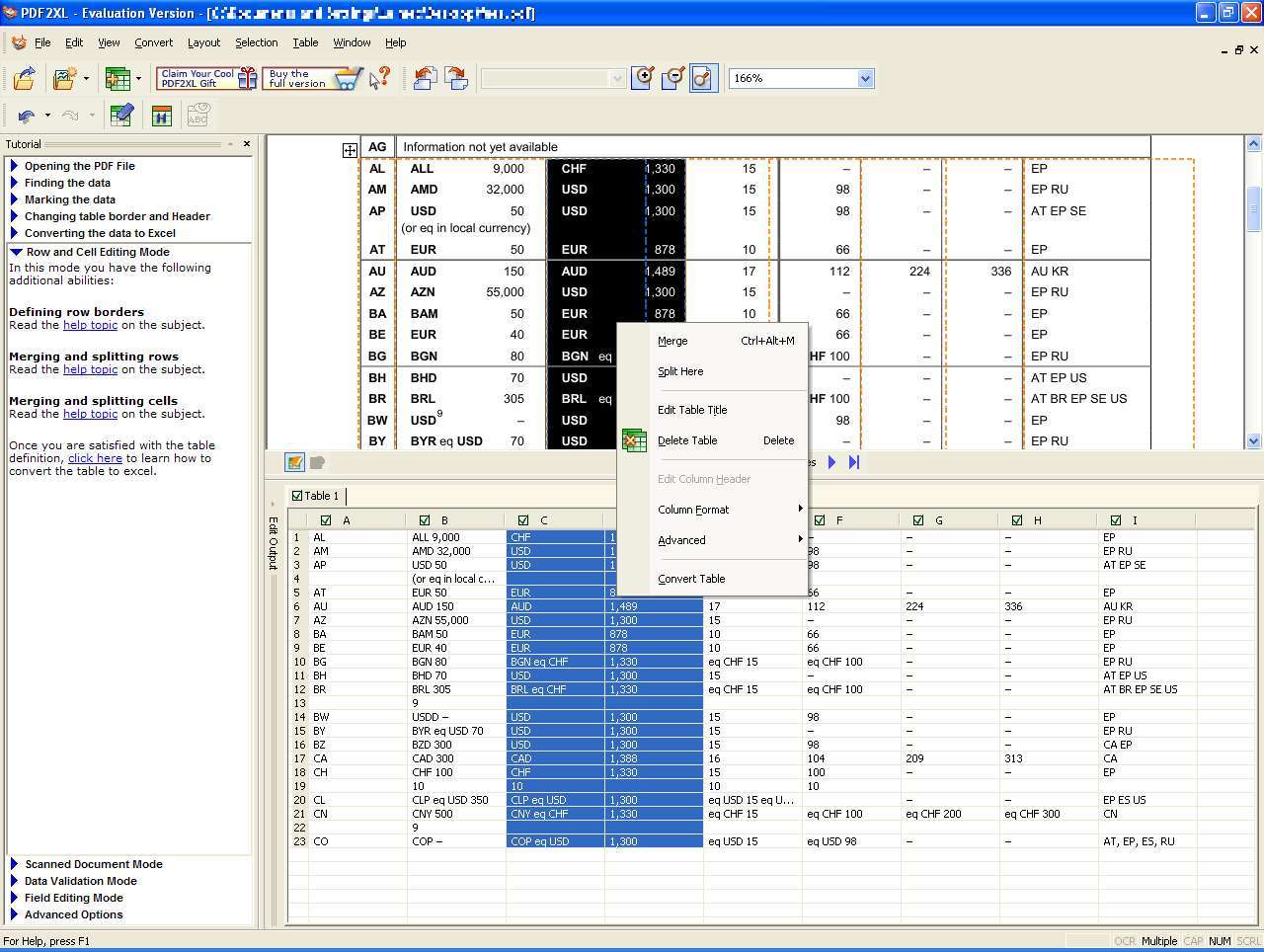Toggle the column H checkbox
The image size is (1264, 952).
(1017, 520)
